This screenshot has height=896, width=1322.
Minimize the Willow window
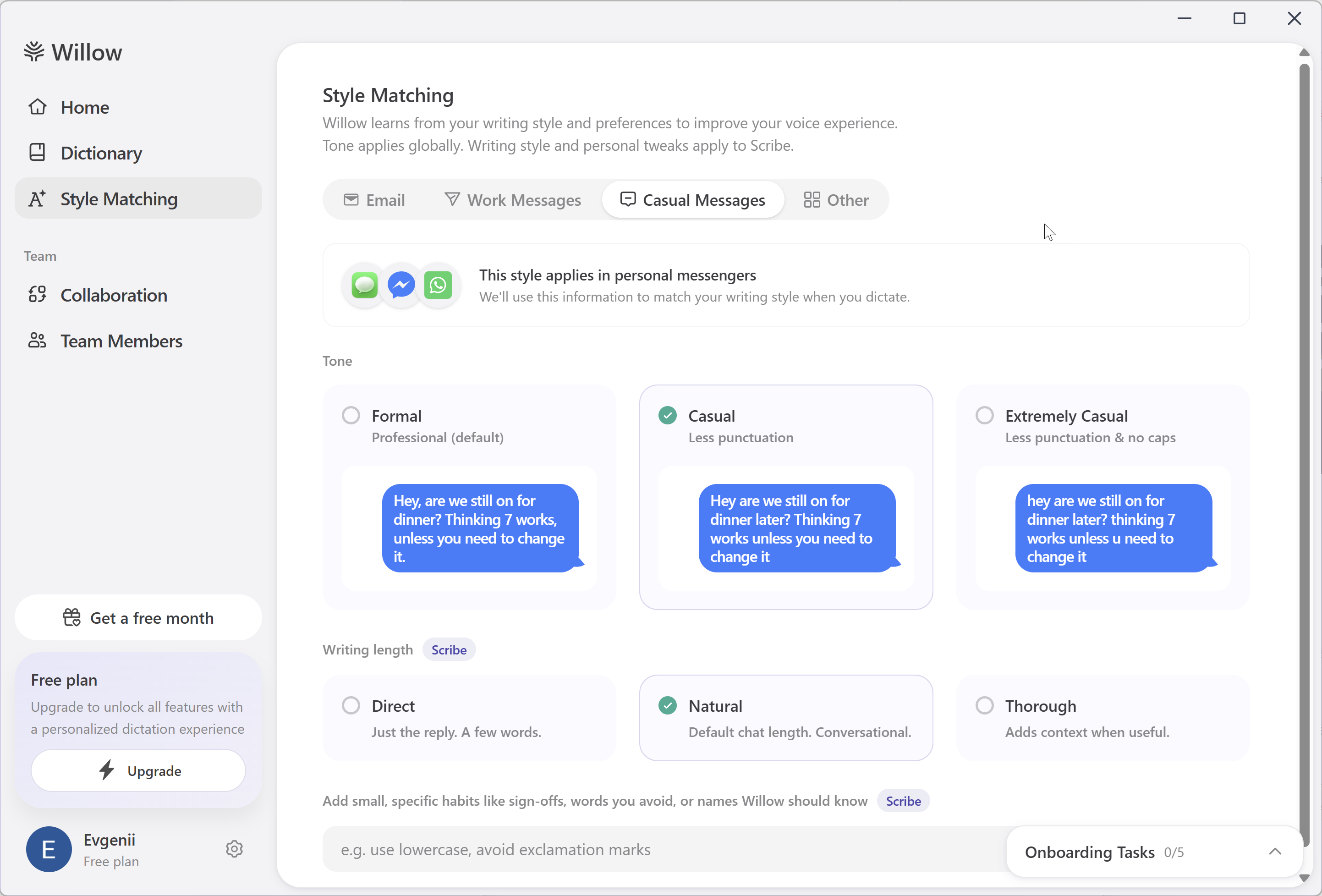[x=1185, y=18]
